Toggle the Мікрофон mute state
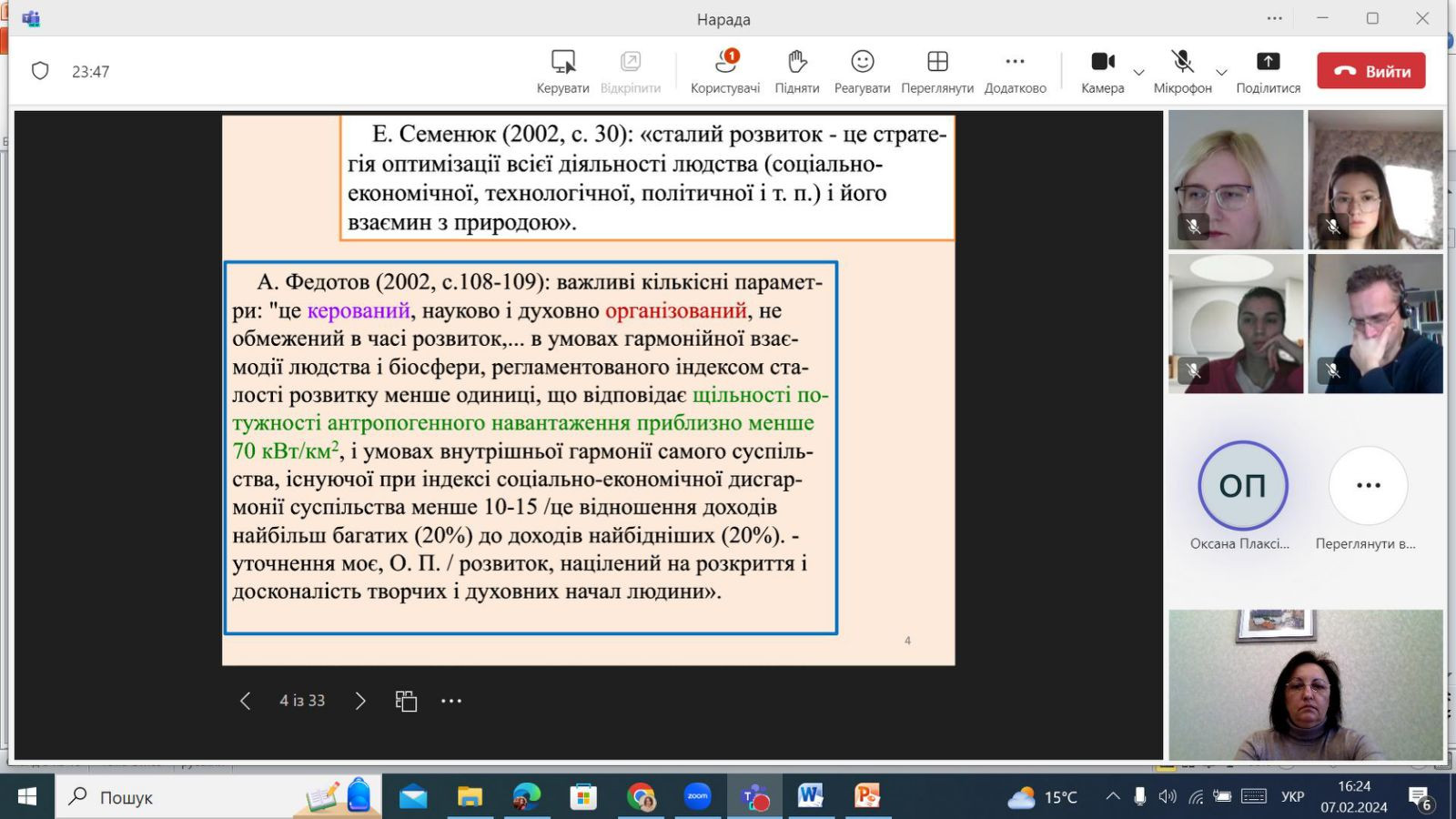This screenshot has width=1456, height=819. tap(1182, 71)
